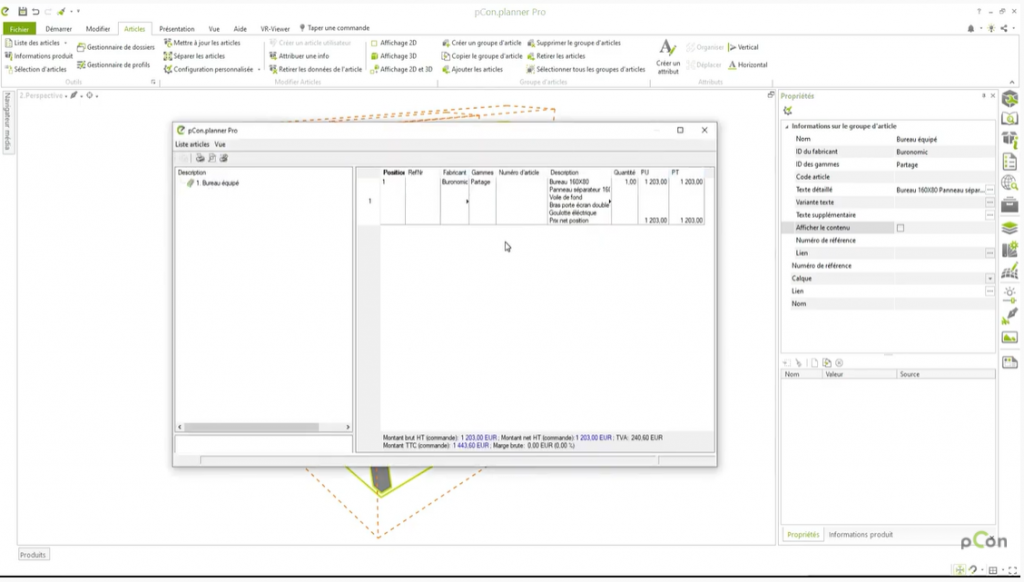Set attribute orientation to Horizontal
This screenshot has height=582, width=1024.
748,65
